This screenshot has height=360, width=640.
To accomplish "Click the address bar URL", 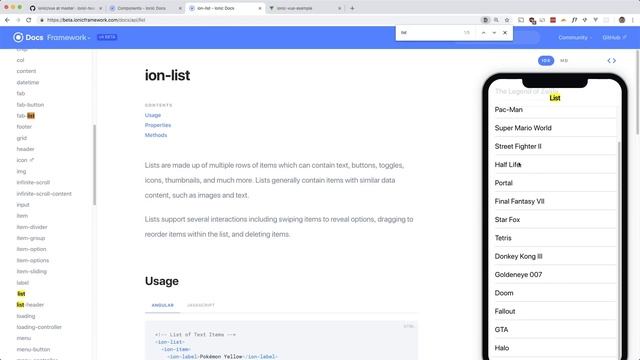I will (96, 20).
